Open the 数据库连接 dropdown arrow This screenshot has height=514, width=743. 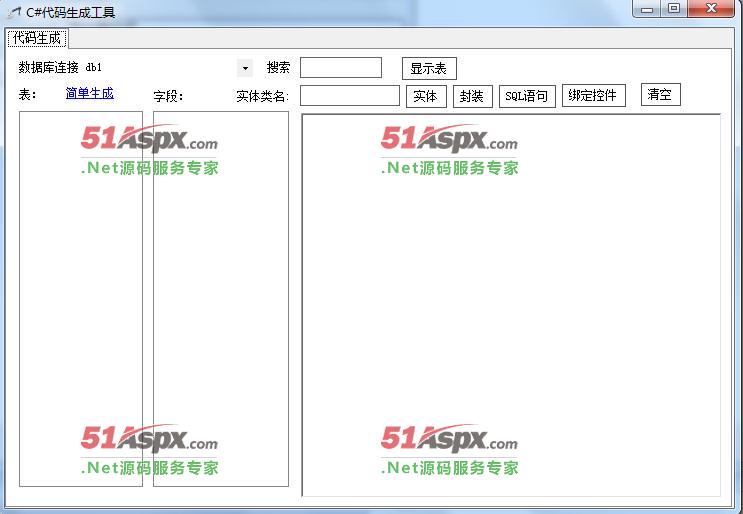click(245, 68)
